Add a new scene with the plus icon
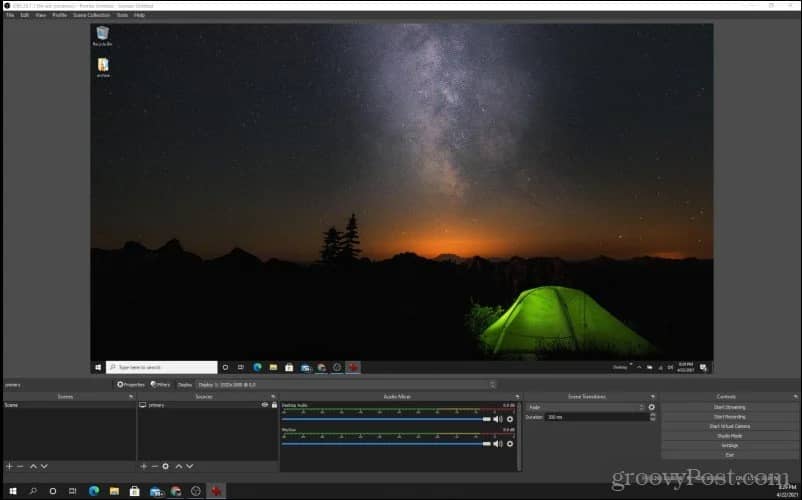Image resolution: width=802 pixels, height=500 pixels. [9, 466]
